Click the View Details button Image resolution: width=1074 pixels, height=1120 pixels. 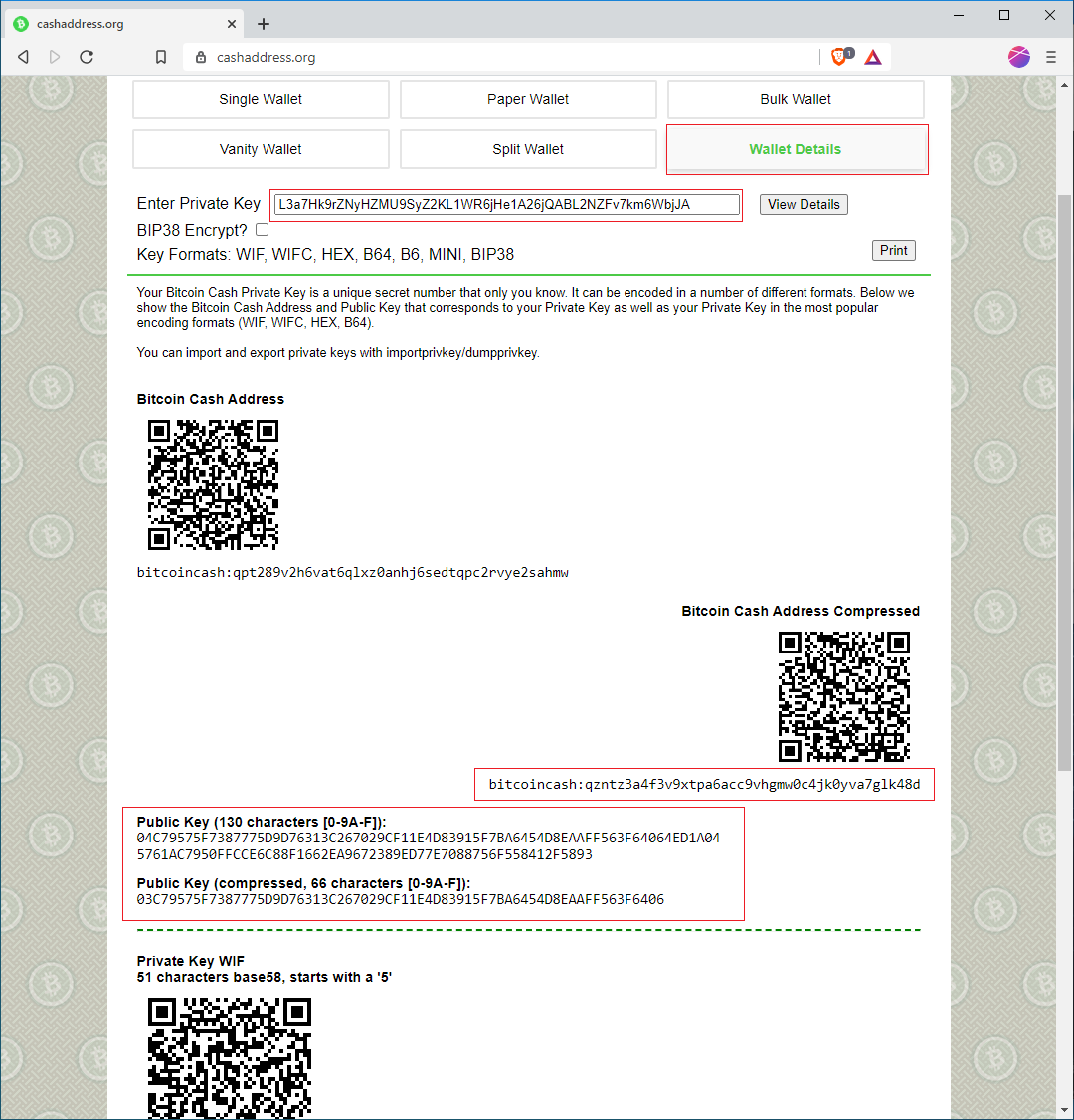pyautogui.click(x=804, y=204)
